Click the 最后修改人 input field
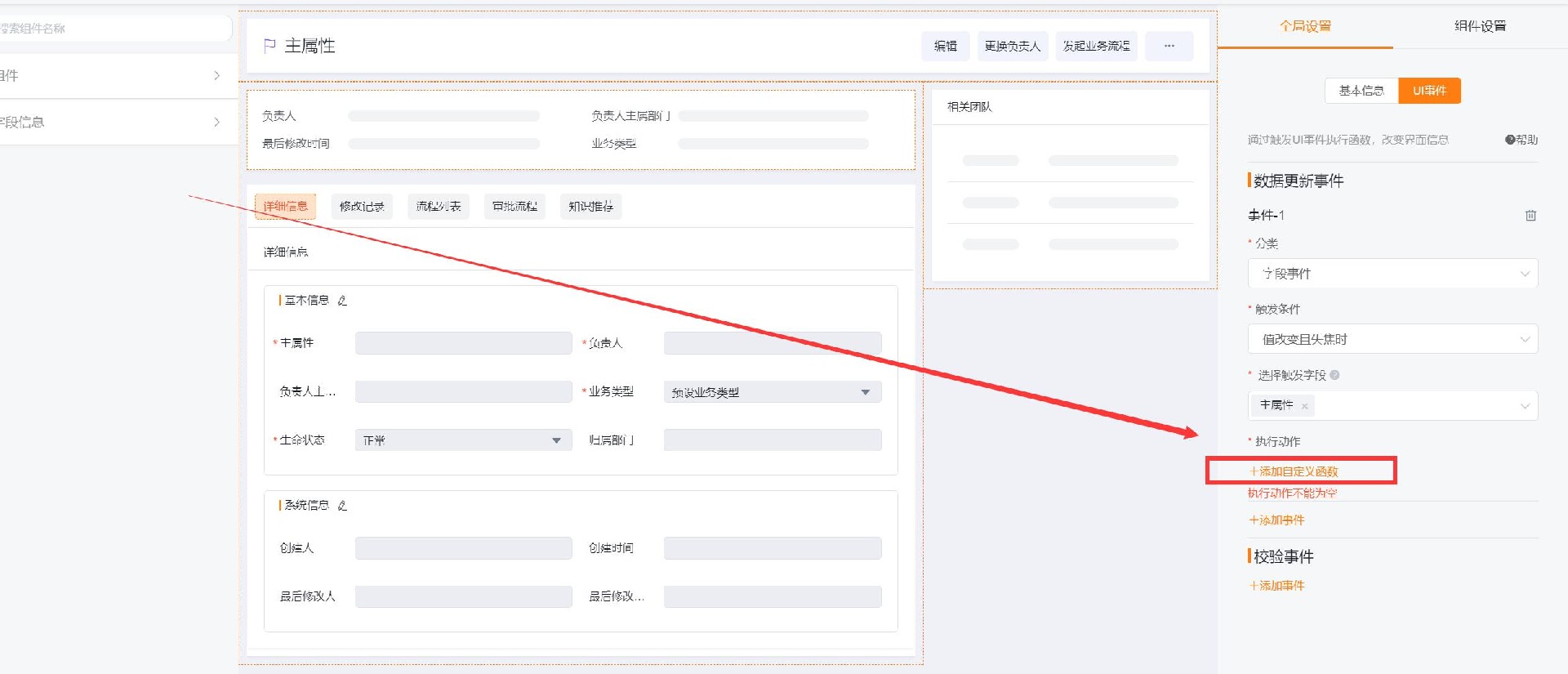 point(463,596)
